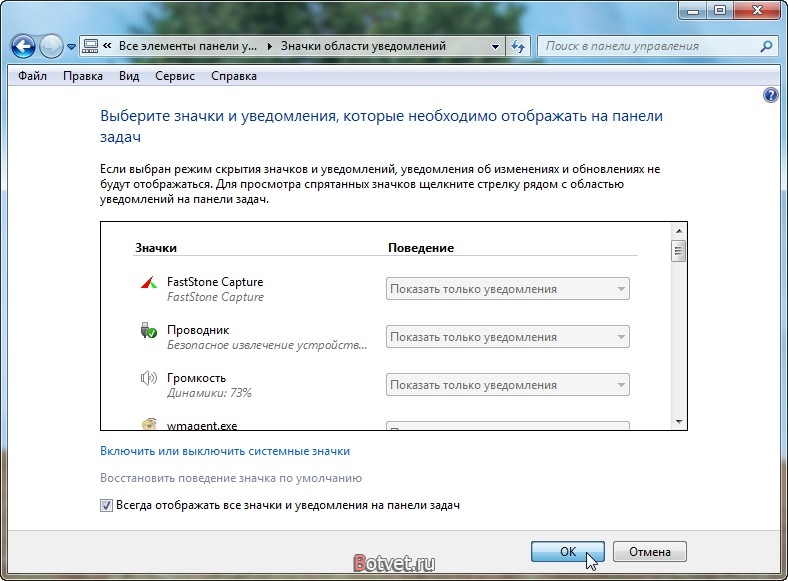Open 'Включить или выключить системные значки' link

[x=225, y=451]
